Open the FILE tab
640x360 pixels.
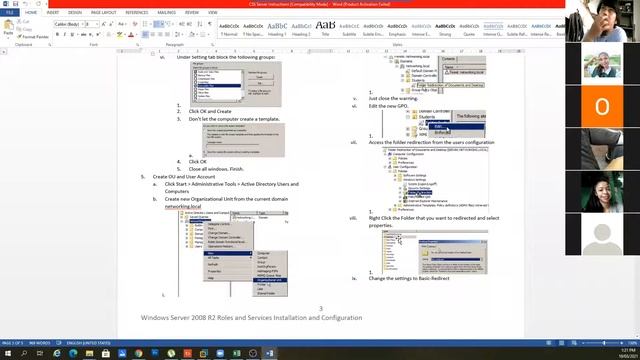pyautogui.click(x=9, y=13)
